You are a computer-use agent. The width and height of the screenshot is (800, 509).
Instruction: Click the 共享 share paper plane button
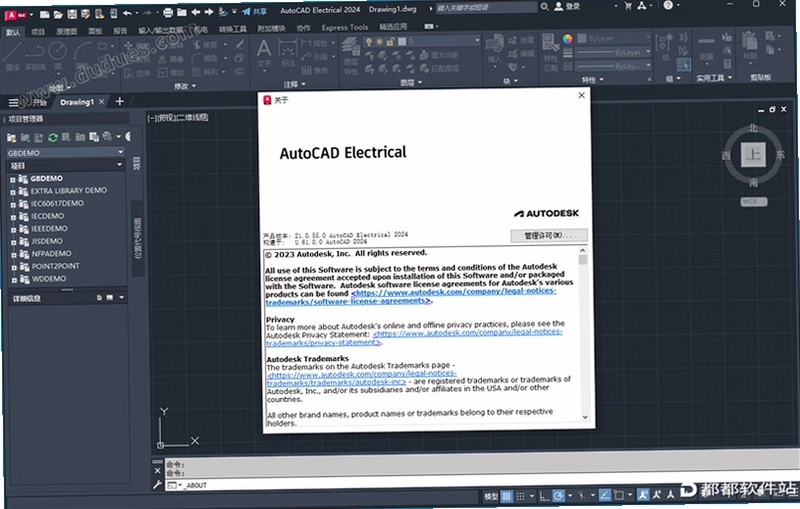click(x=254, y=11)
